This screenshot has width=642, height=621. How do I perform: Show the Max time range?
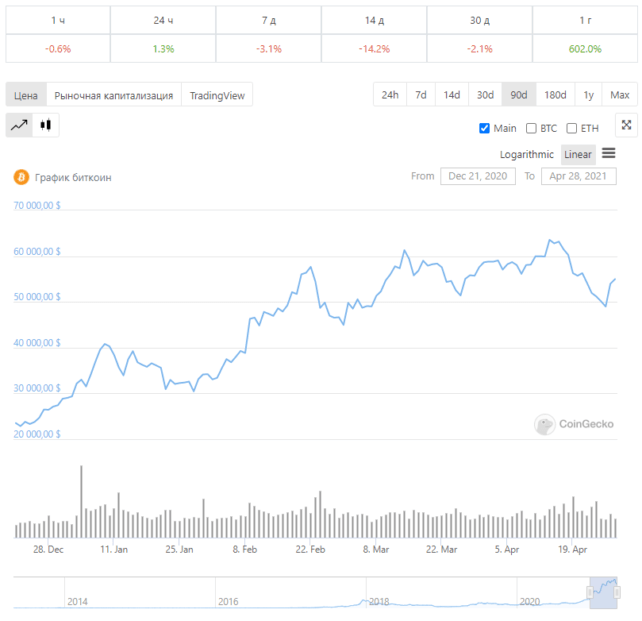tap(620, 95)
